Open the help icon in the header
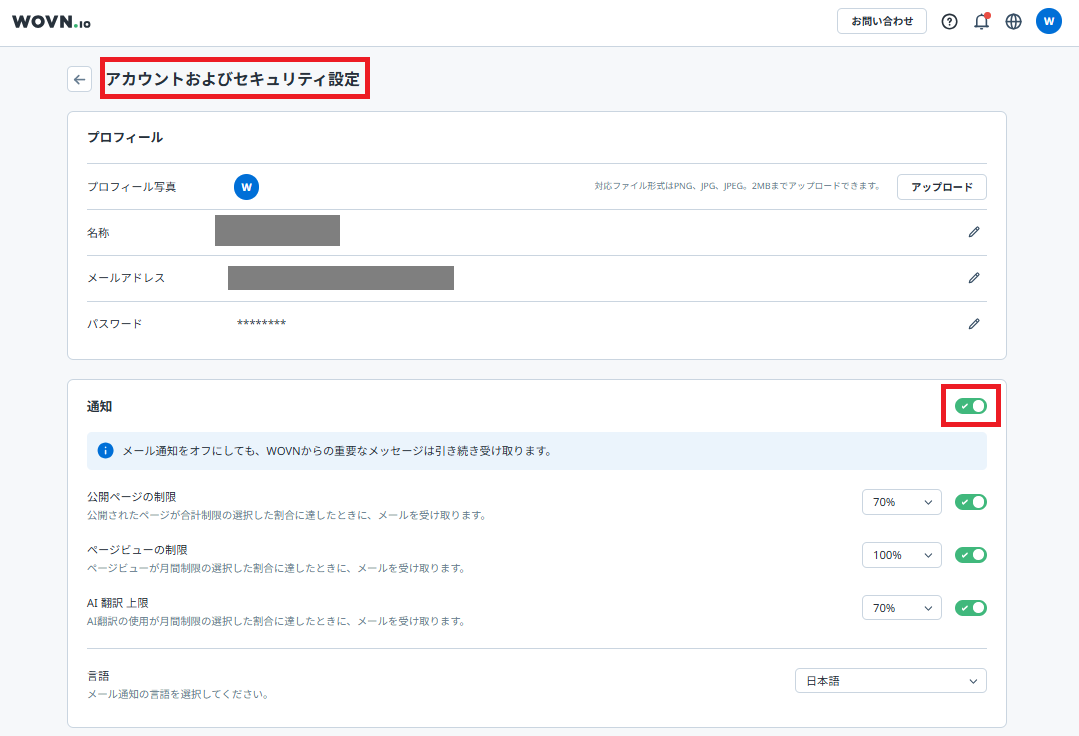The height and width of the screenshot is (736, 1079). [949, 20]
